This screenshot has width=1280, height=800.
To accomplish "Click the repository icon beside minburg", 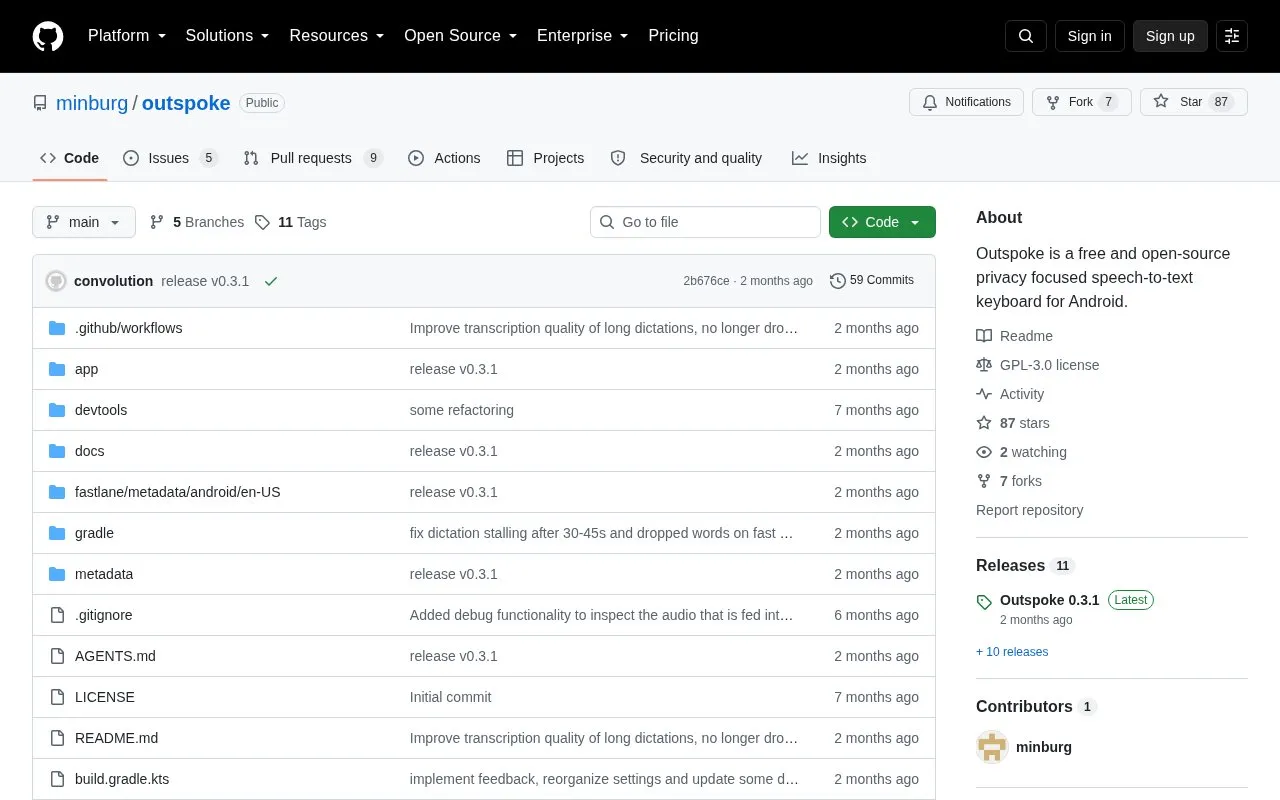I will click(40, 103).
